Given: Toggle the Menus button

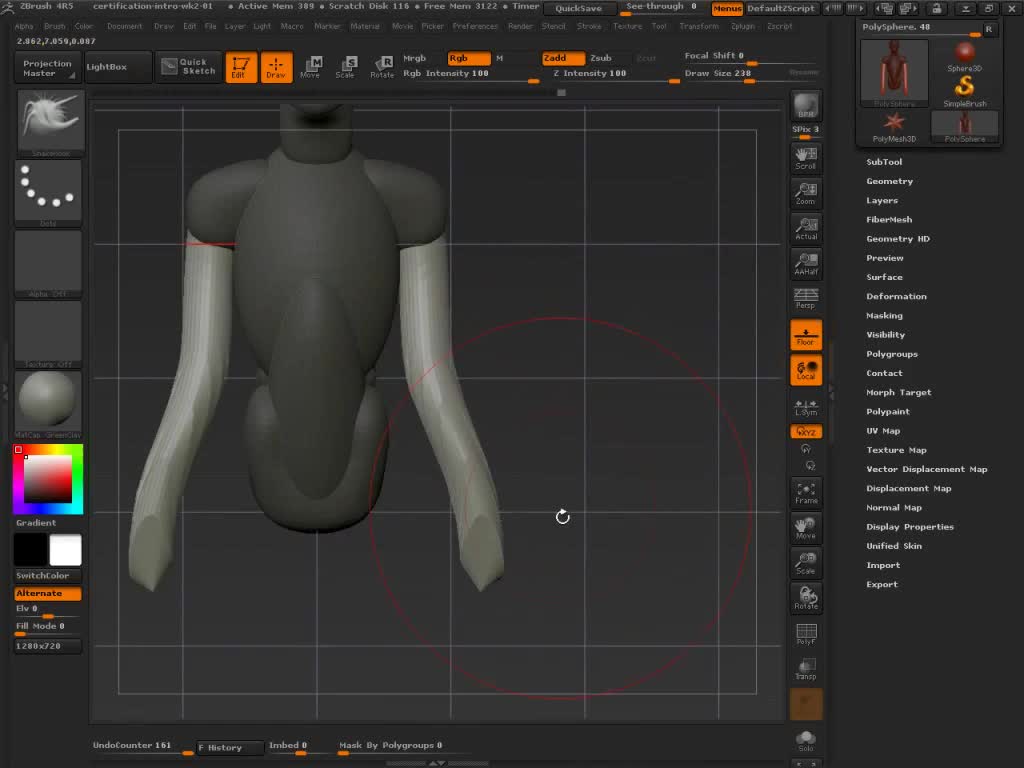Looking at the screenshot, I should pos(727,8).
